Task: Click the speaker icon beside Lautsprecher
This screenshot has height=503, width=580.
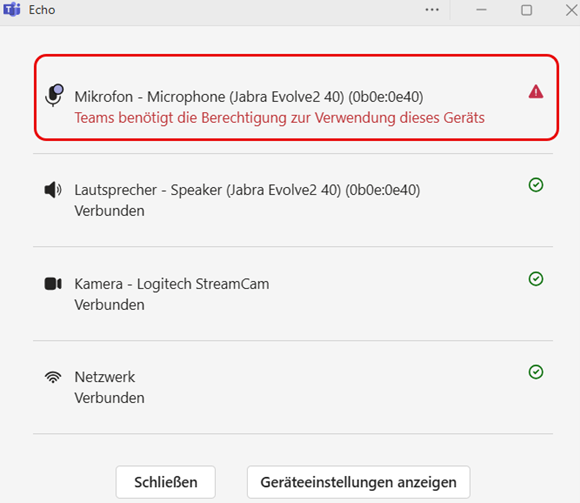Action: tap(53, 190)
